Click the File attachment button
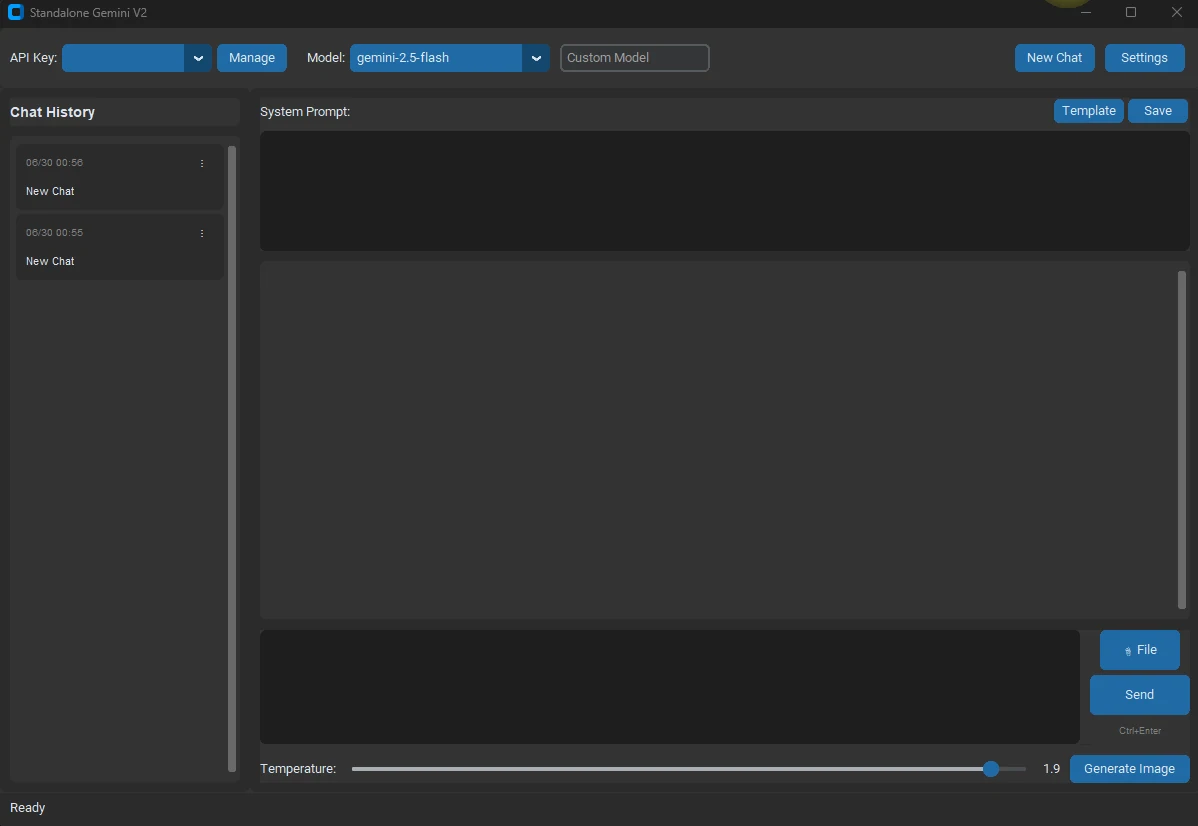Image resolution: width=1198 pixels, height=826 pixels. coord(1139,650)
